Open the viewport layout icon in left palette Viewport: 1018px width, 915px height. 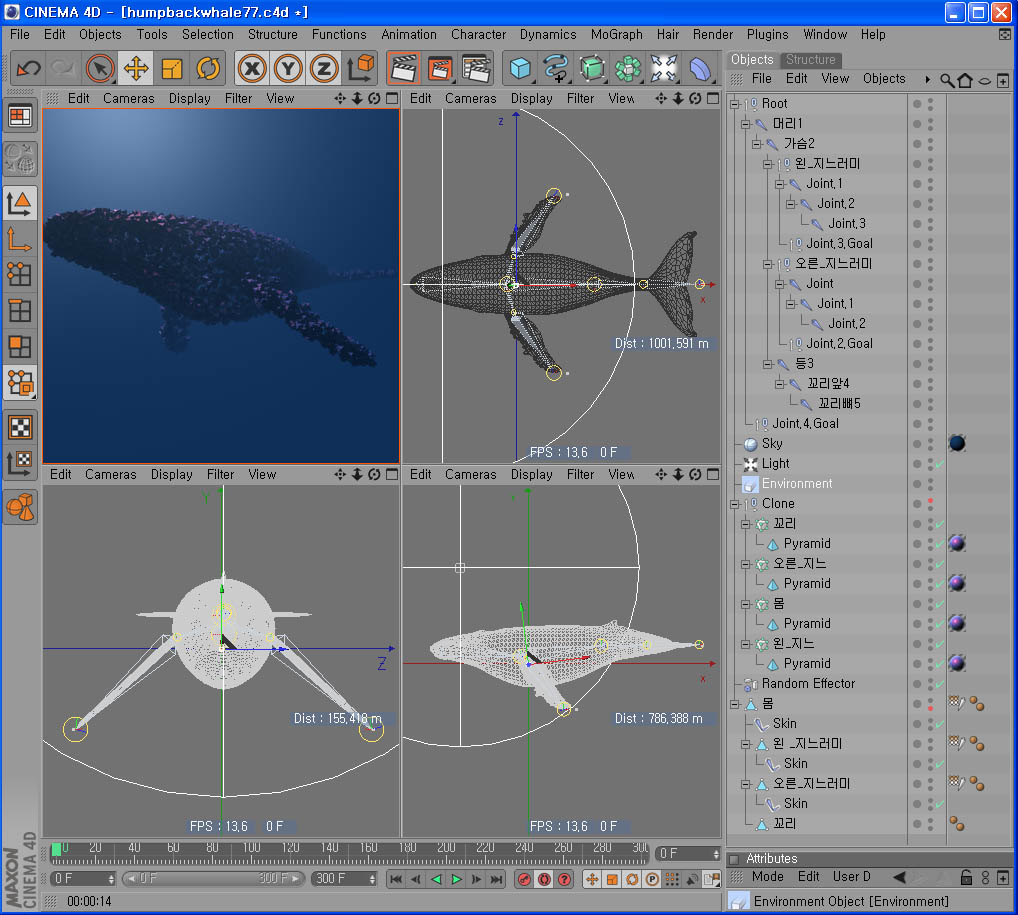coord(20,117)
